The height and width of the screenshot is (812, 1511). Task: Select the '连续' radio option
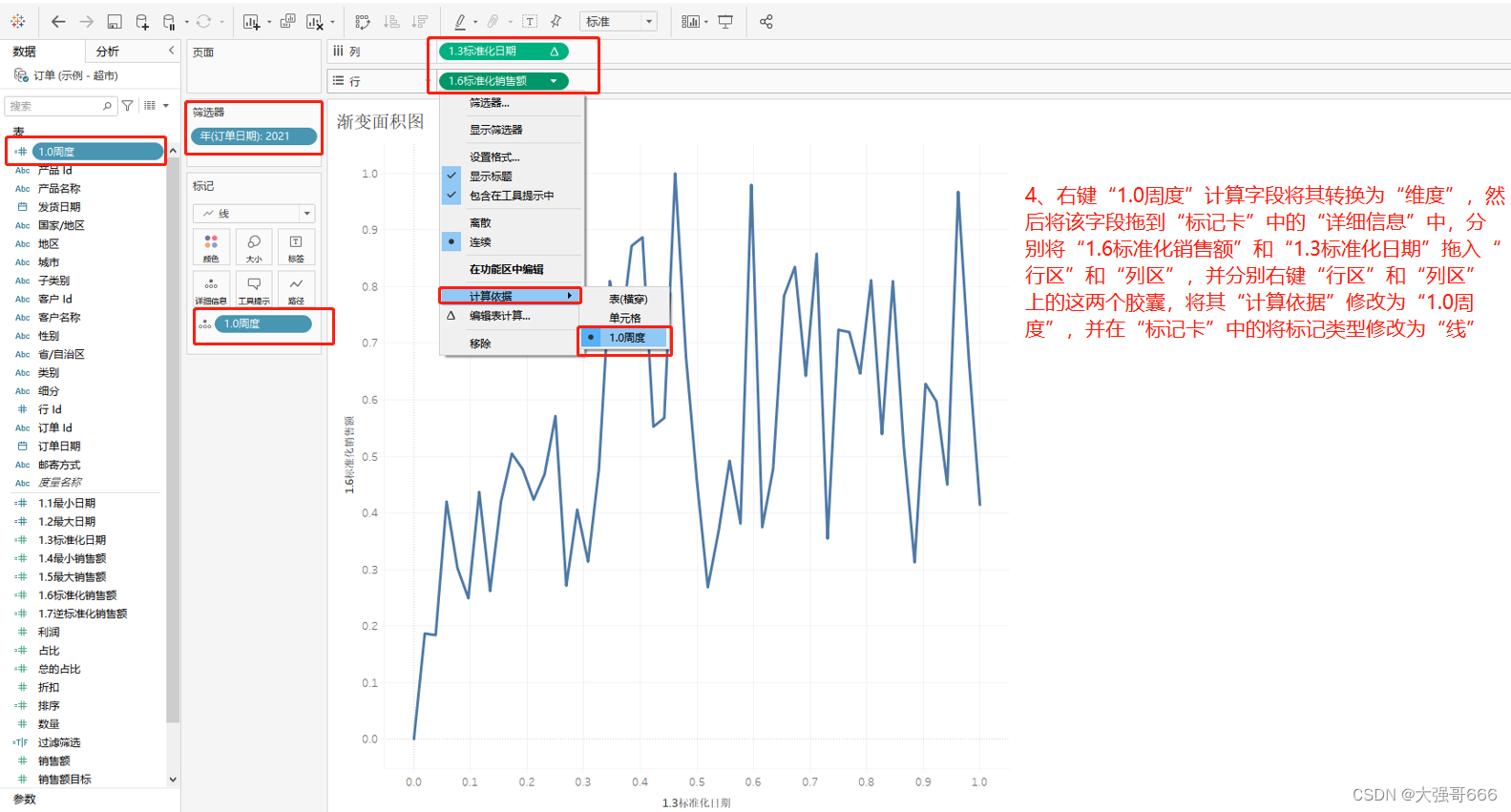(512, 242)
